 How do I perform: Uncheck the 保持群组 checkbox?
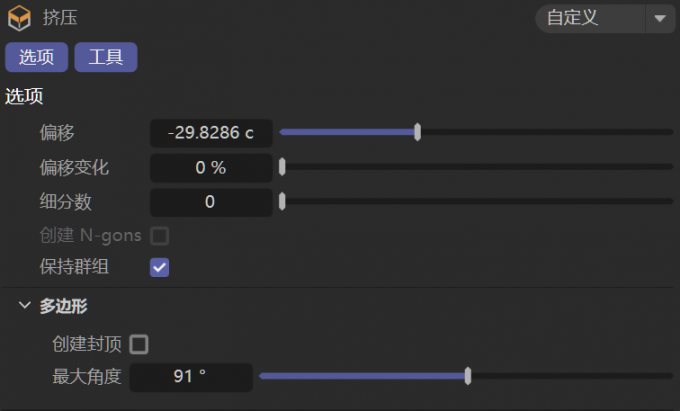tap(160, 267)
